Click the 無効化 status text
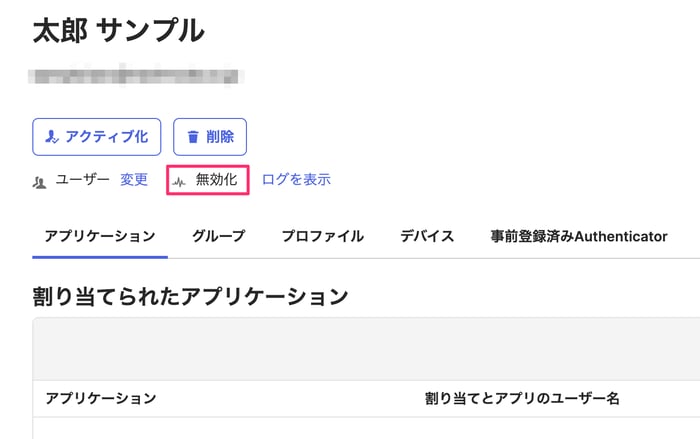 217,180
